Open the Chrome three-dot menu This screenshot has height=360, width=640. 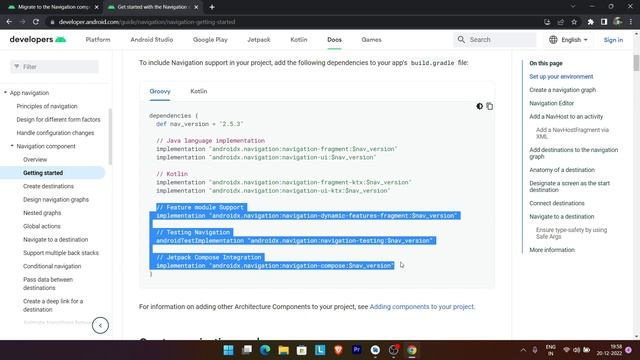coord(631,22)
